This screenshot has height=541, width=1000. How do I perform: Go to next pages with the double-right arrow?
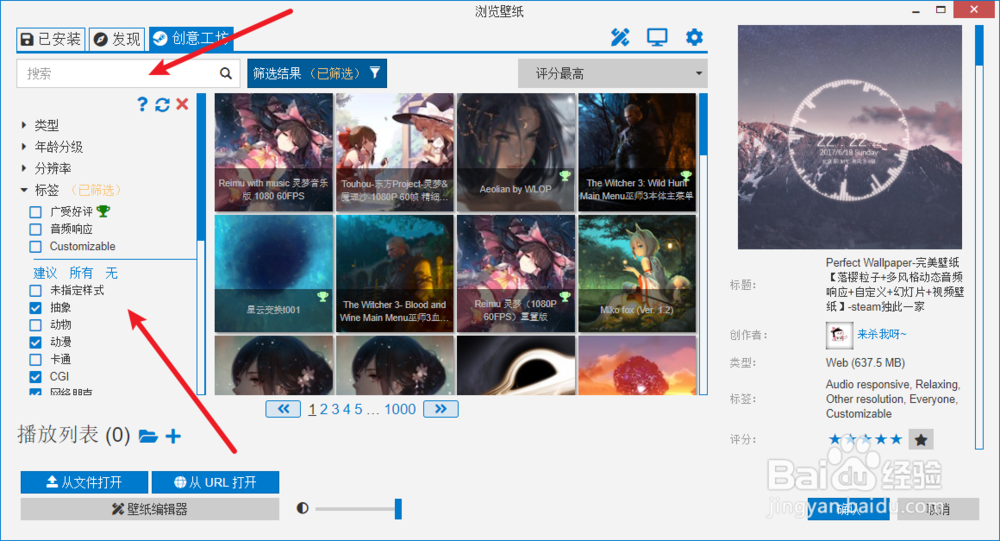(441, 409)
